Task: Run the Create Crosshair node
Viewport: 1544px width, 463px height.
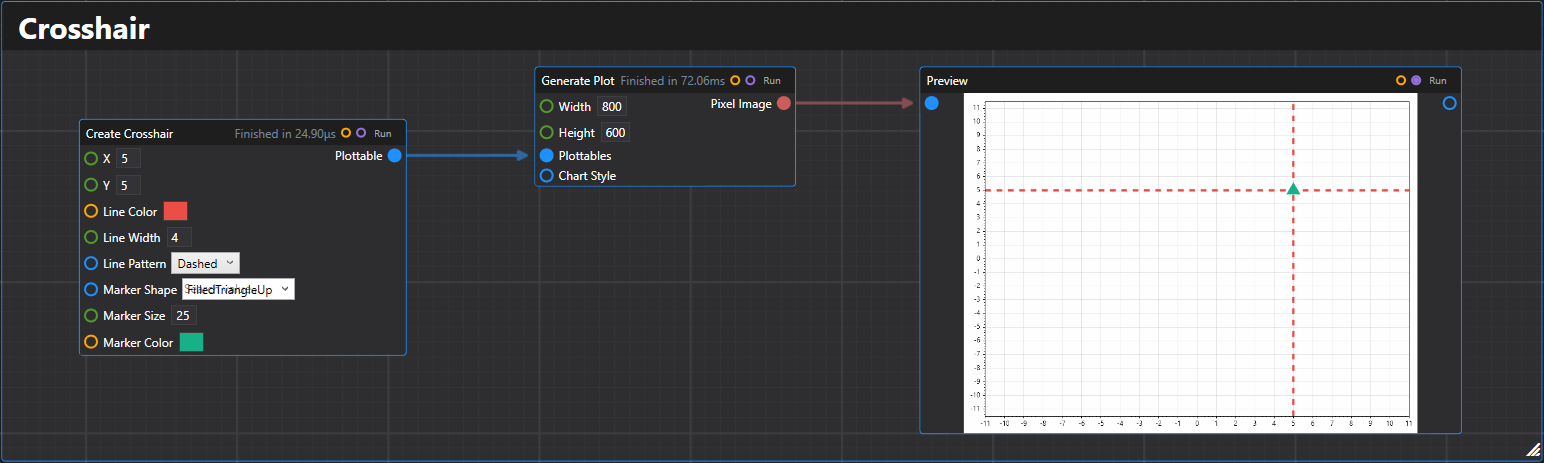Action: (383, 133)
